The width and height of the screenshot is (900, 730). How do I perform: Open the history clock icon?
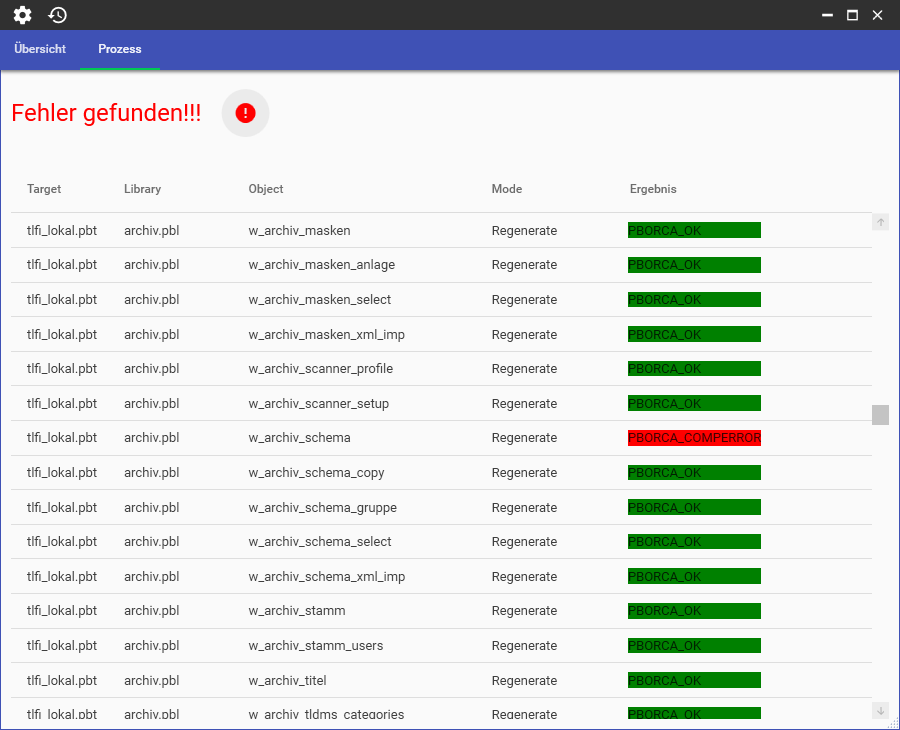click(58, 15)
